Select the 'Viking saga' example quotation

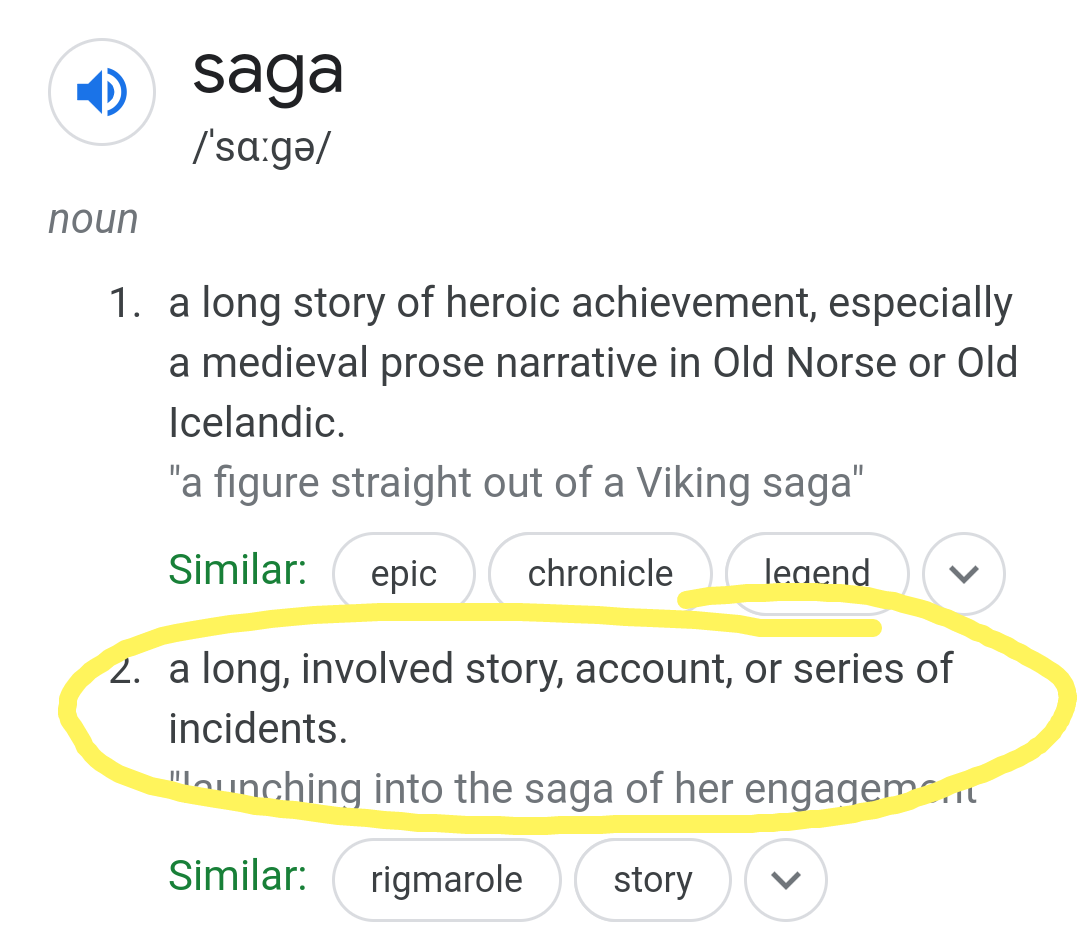516,482
